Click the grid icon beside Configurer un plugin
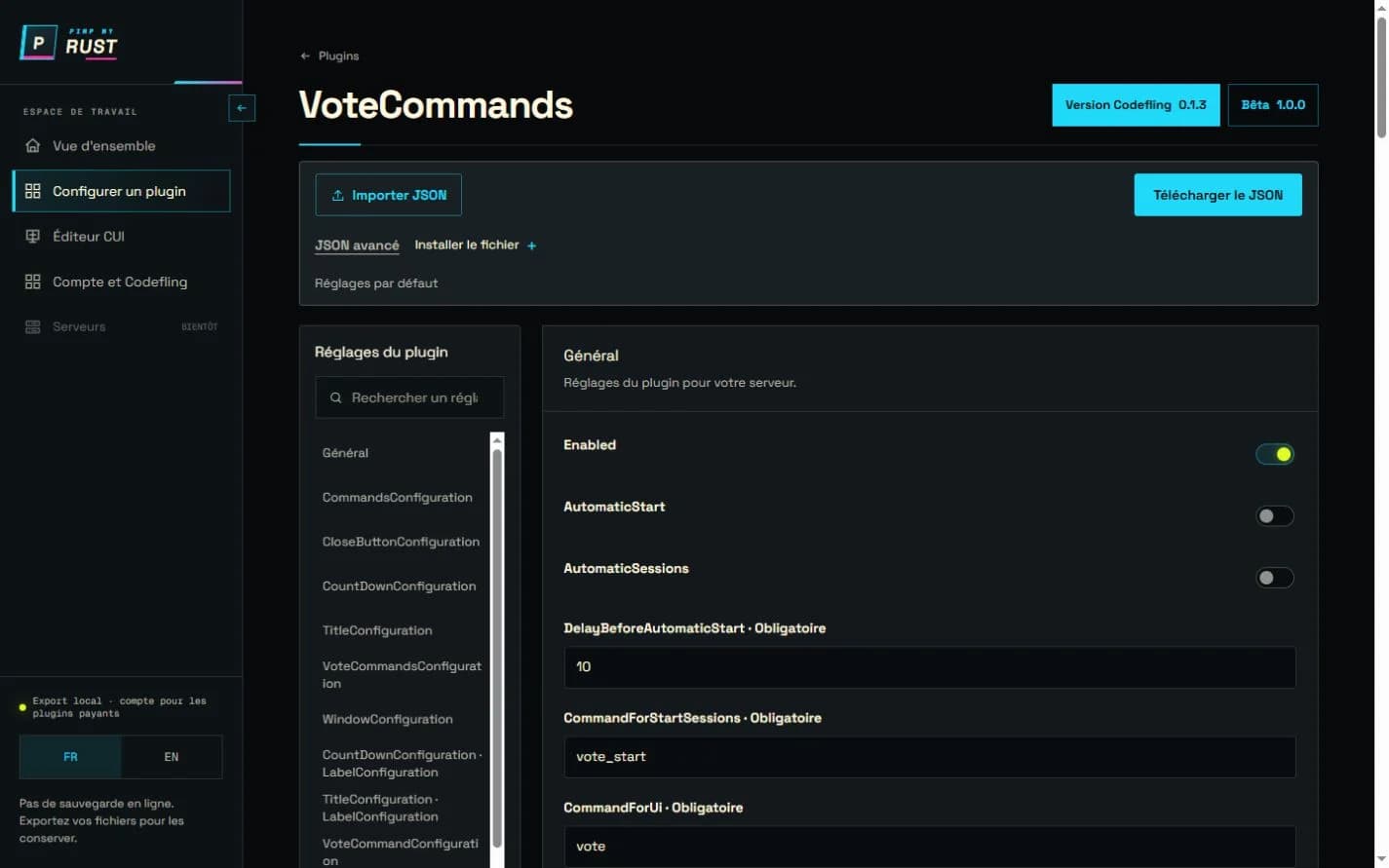The width and height of the screenshot is (1389, 868). (33, 191)
